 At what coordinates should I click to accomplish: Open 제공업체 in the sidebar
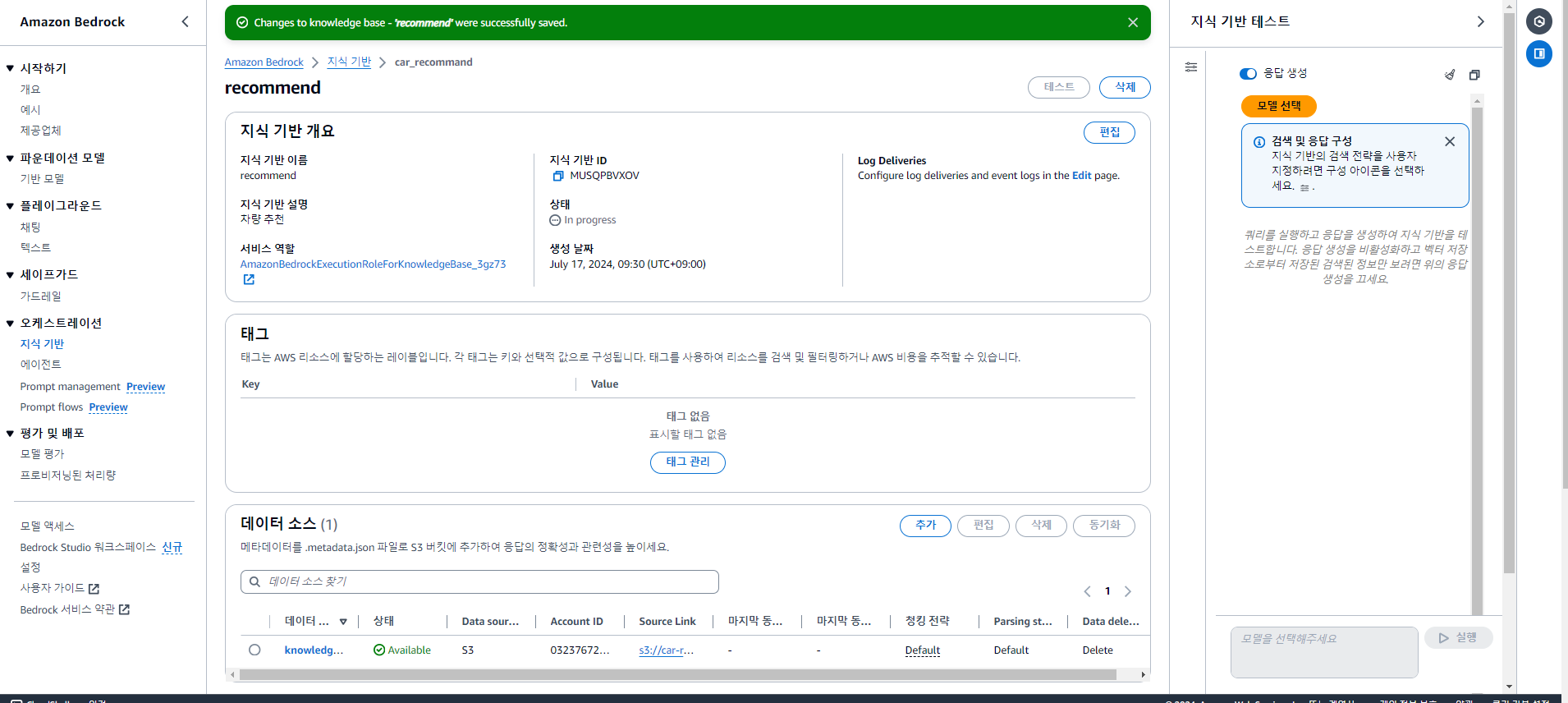click(40, 131)
